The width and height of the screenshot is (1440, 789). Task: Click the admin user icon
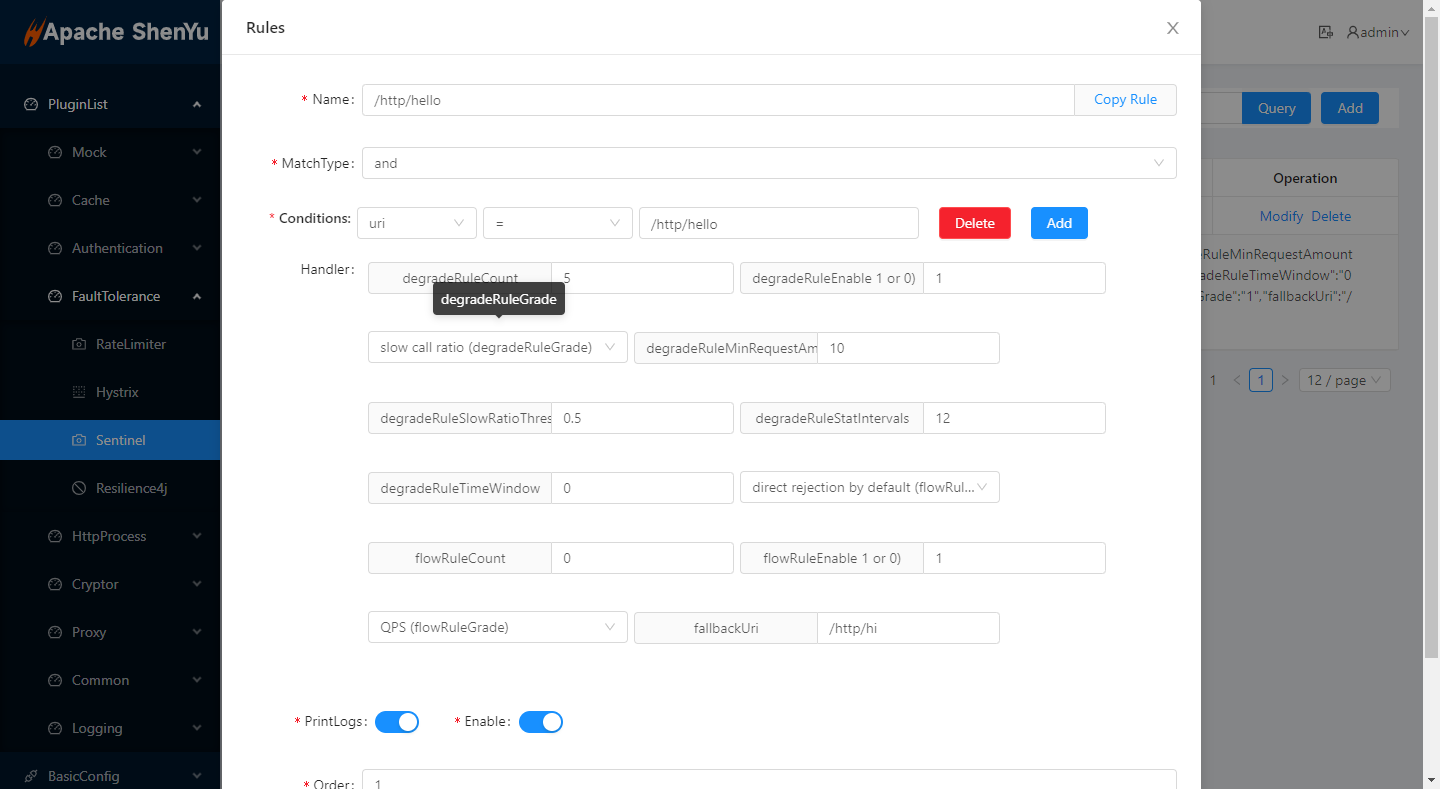click(x=1353, y=32)
